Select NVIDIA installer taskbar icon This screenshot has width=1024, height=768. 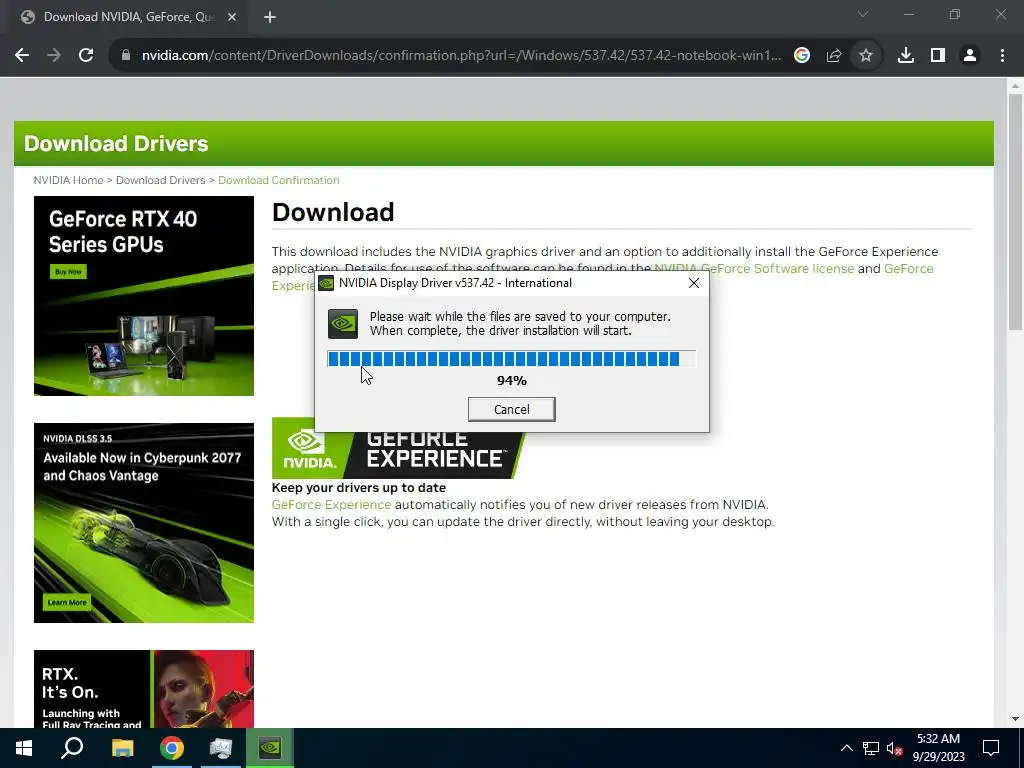tap(270, 748)
